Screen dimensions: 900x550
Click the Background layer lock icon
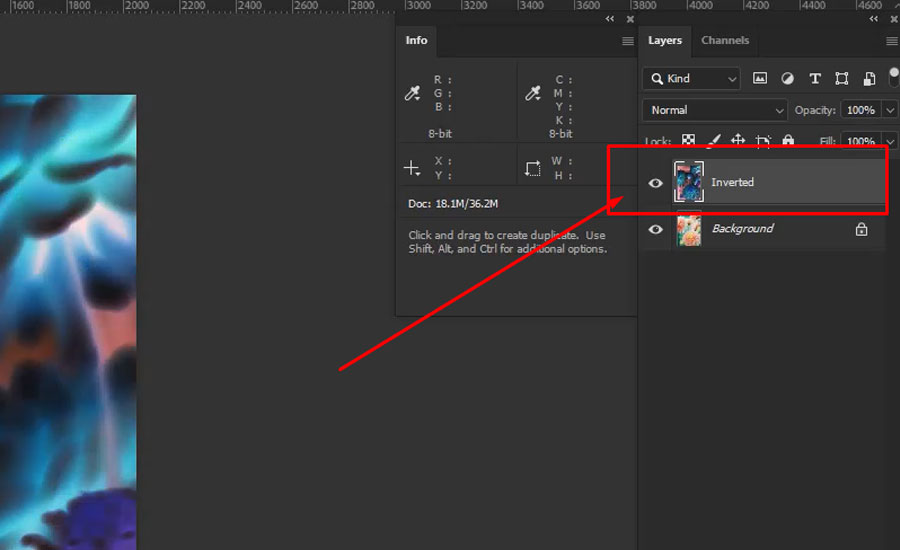tap(861, 229)
